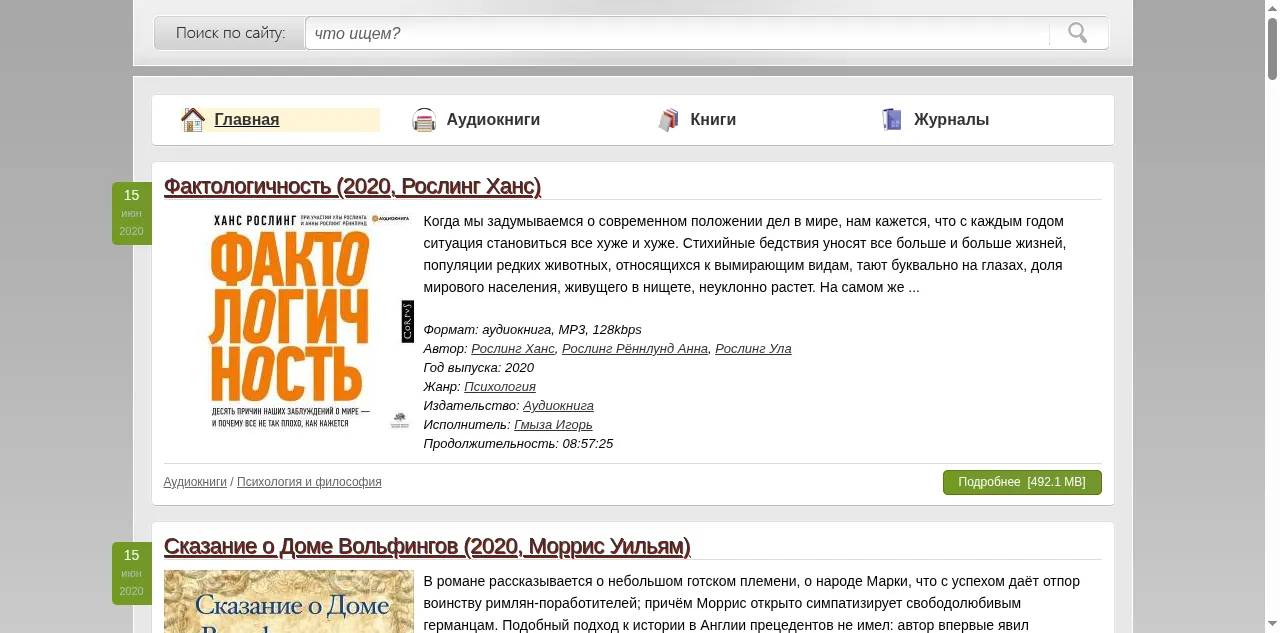This screenshot has width=1280, height=633.
Task: Click the 'Поиск по сайту:' label
Action: point(230,33)
